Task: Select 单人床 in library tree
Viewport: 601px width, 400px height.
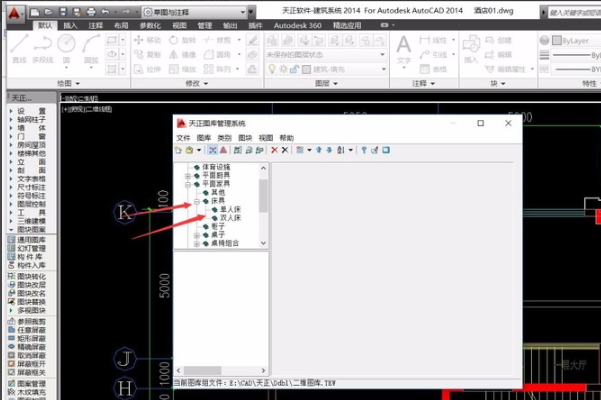Action: pyautogui.click(x=230, y=209)
